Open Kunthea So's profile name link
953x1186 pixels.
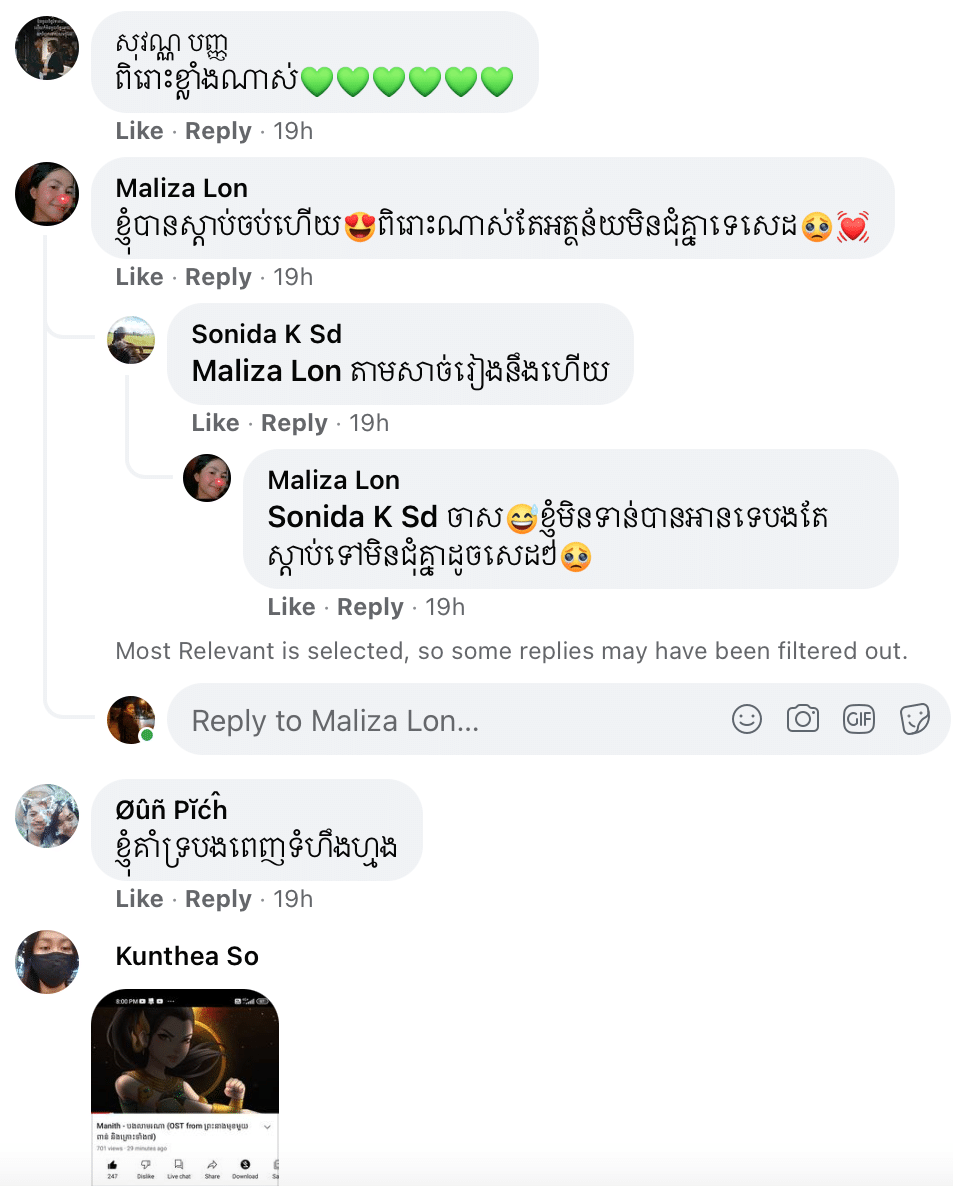pyautogui.click(x=187, y=957)
